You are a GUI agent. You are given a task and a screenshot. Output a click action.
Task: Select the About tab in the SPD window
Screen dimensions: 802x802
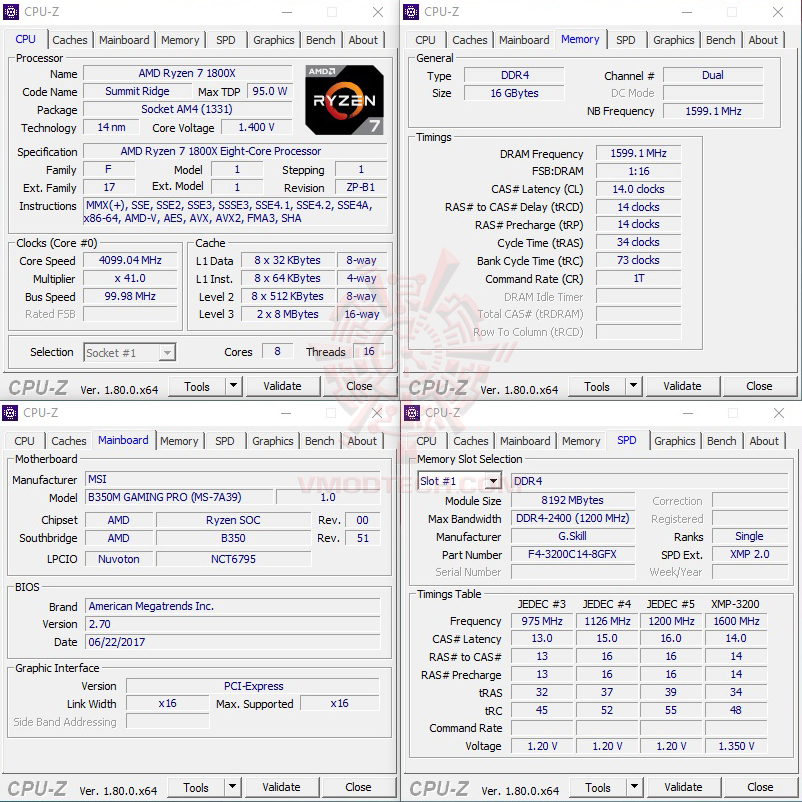pyautogui.click(x=764, y=441)
